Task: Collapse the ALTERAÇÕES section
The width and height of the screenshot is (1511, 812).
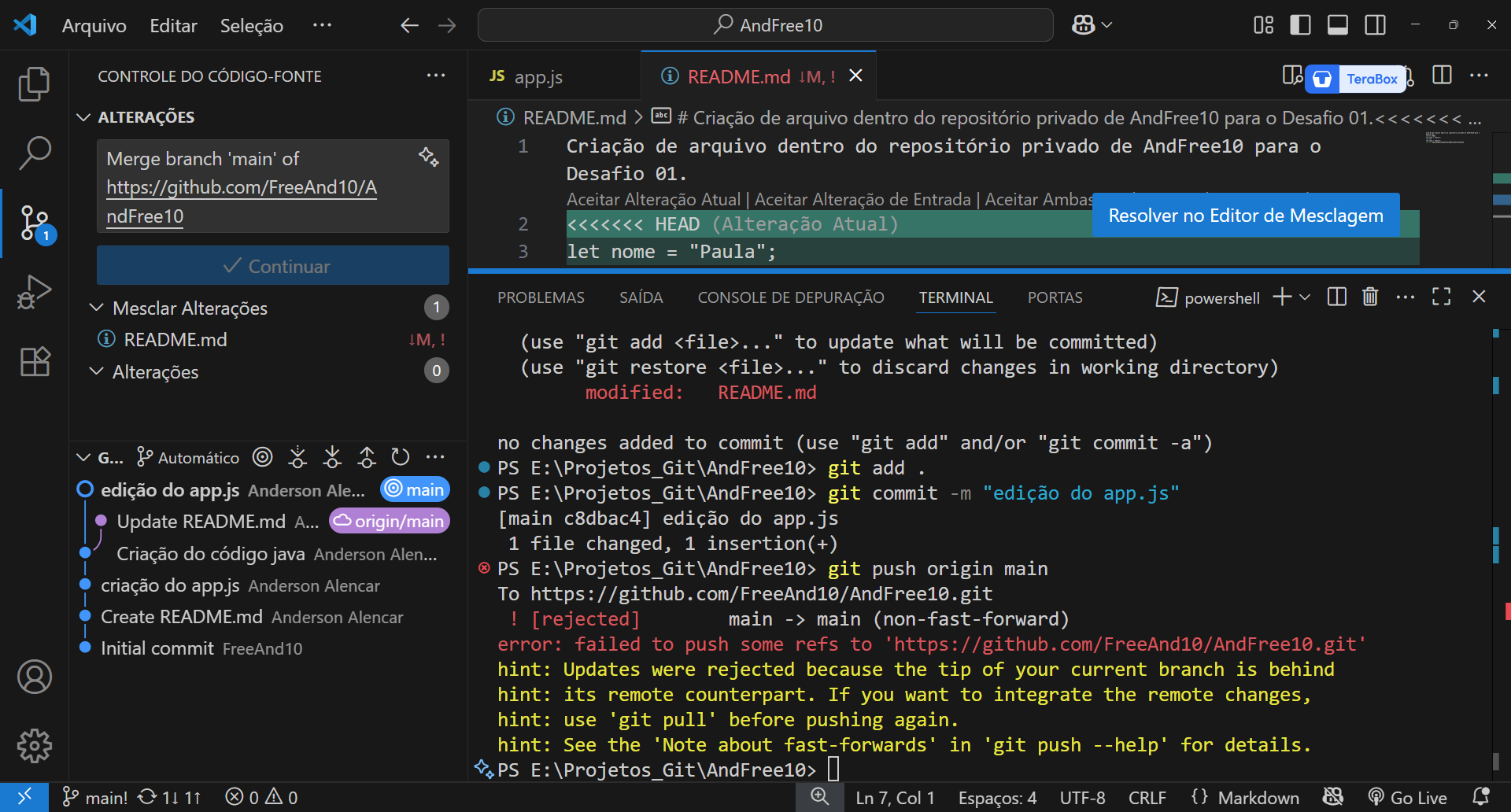Action: pyautogui.click(x=83, y=117)
